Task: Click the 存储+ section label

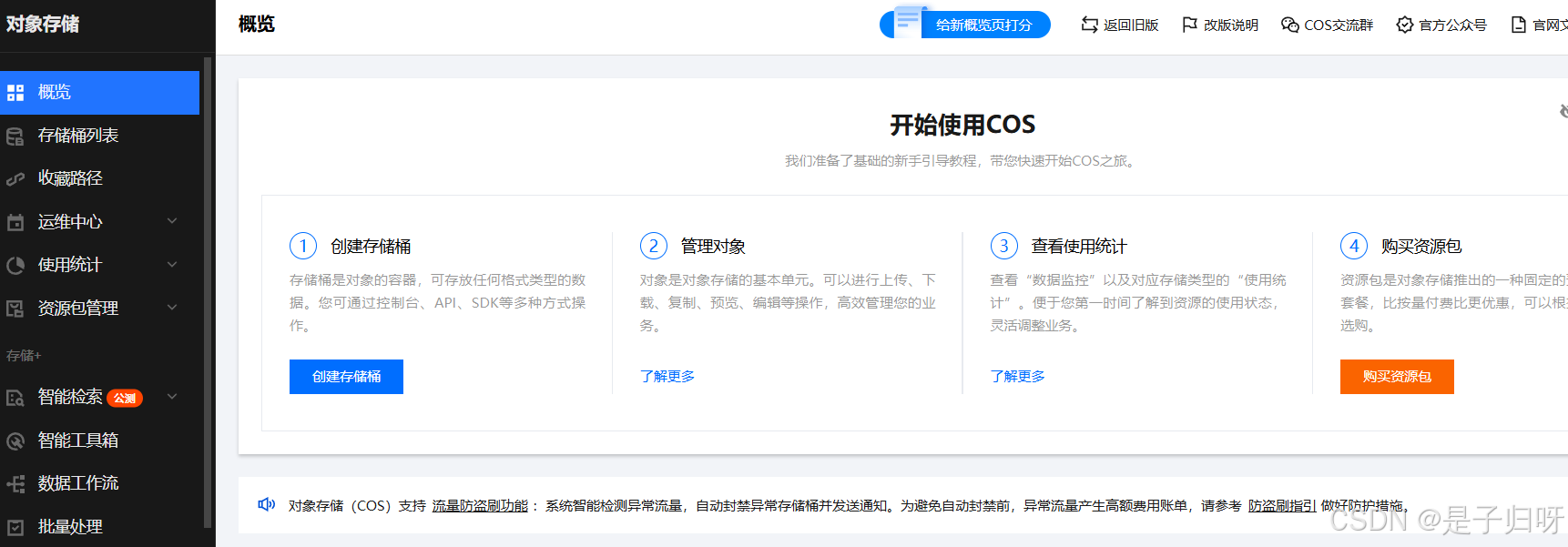Action: pyautogui.click(x=24, y=355)
